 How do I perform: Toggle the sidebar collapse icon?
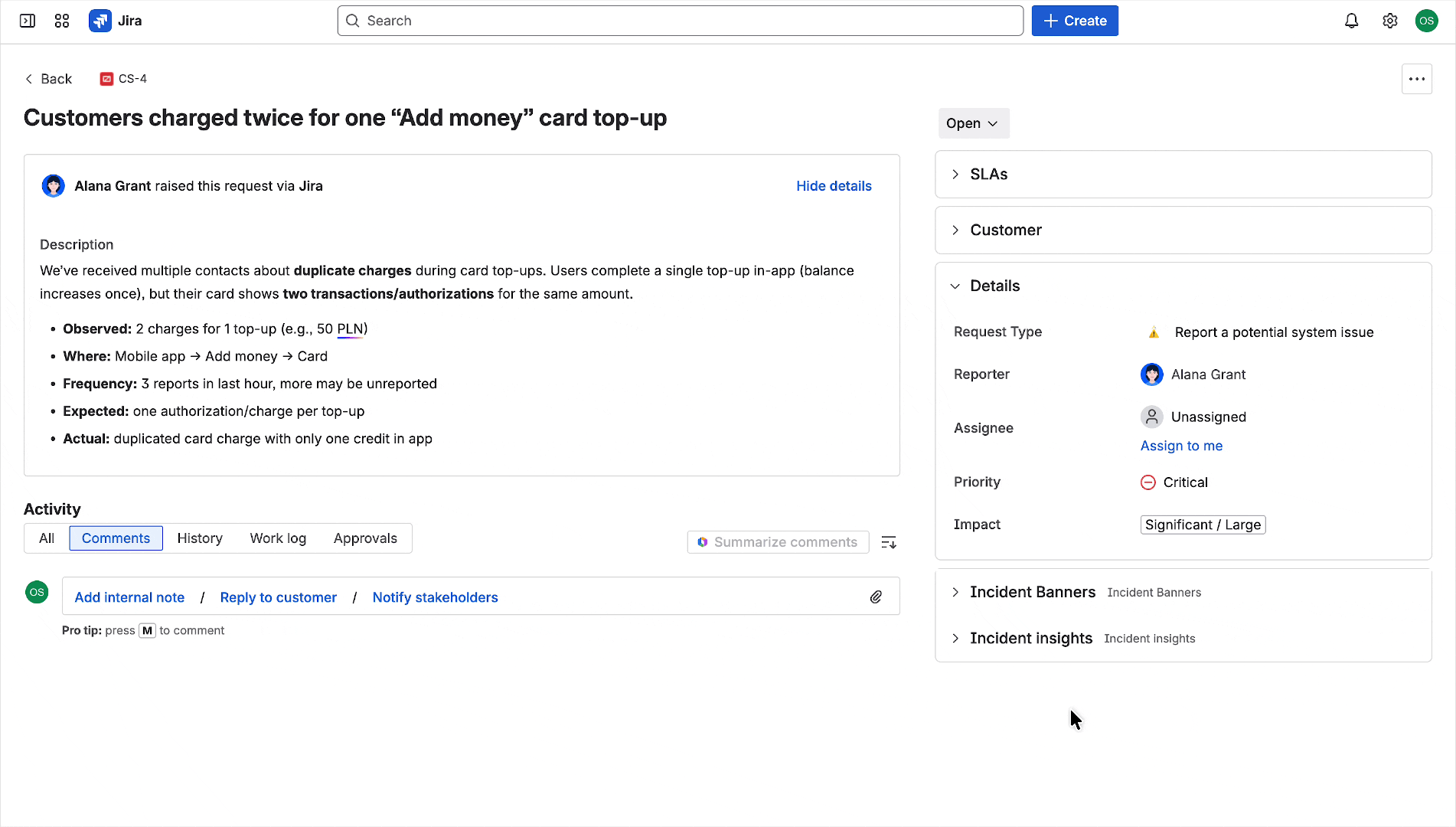click(x=28, y=21)
